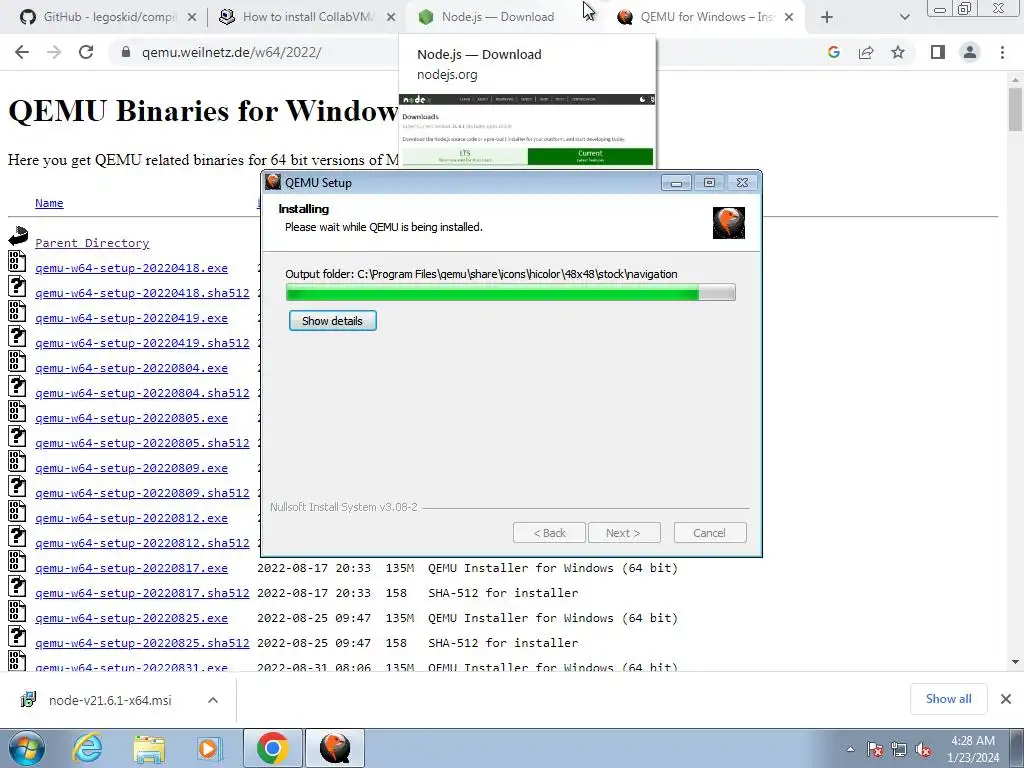The height and width of the screenshot is (768, 1024).
Task: Close the How to install CollabVM tab
Action: pos(391,17)
